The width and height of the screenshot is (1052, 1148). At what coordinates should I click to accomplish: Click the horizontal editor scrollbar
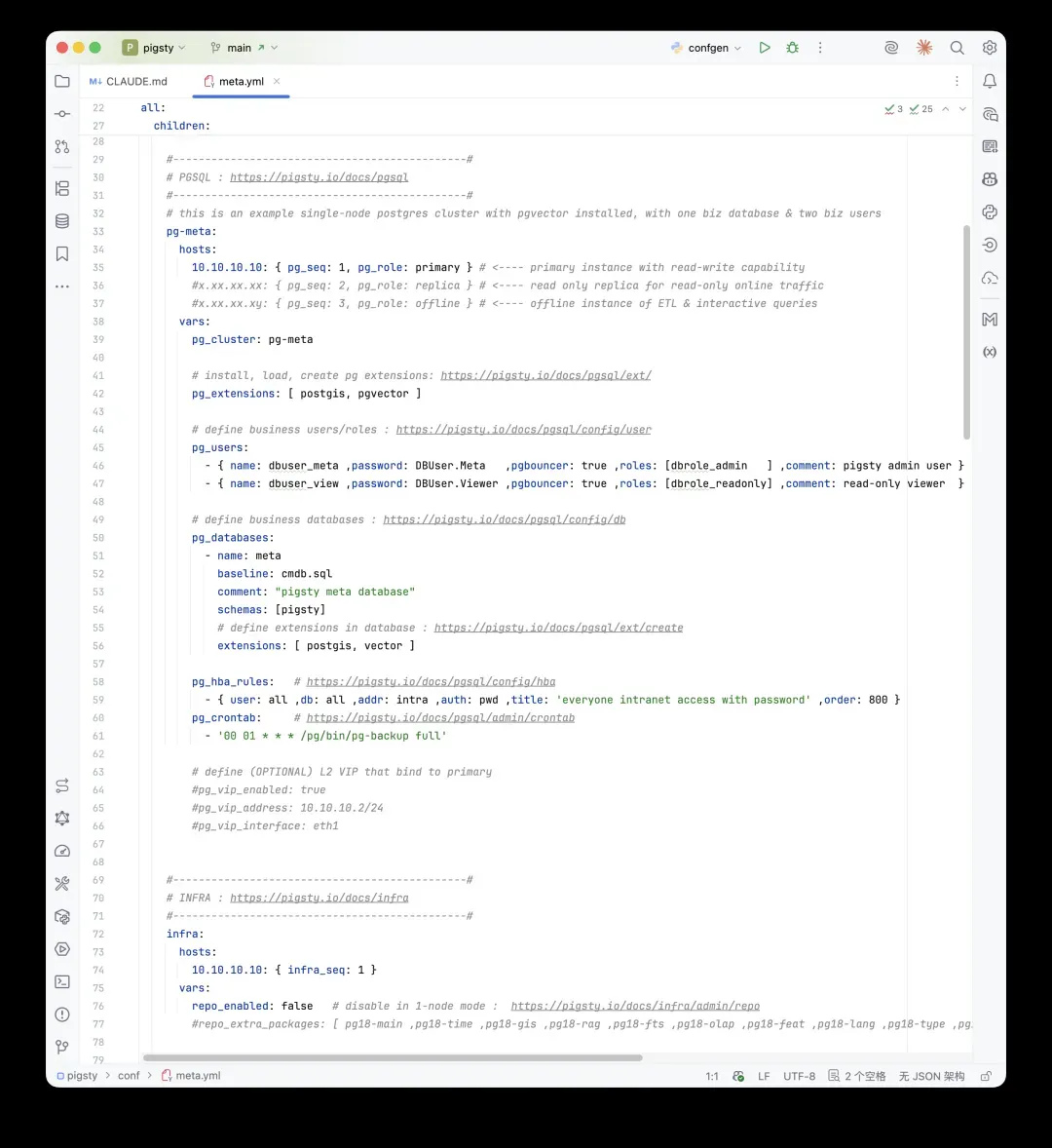393,1058
